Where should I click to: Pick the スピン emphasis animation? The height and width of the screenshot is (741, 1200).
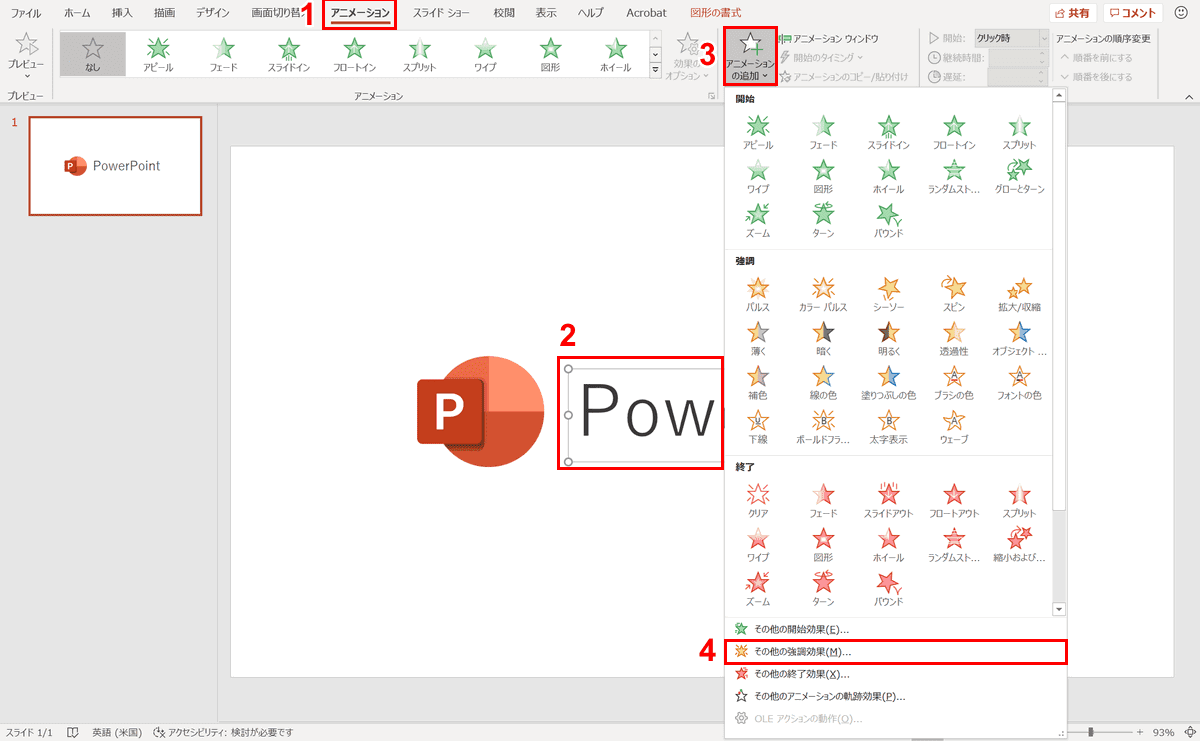954,295
